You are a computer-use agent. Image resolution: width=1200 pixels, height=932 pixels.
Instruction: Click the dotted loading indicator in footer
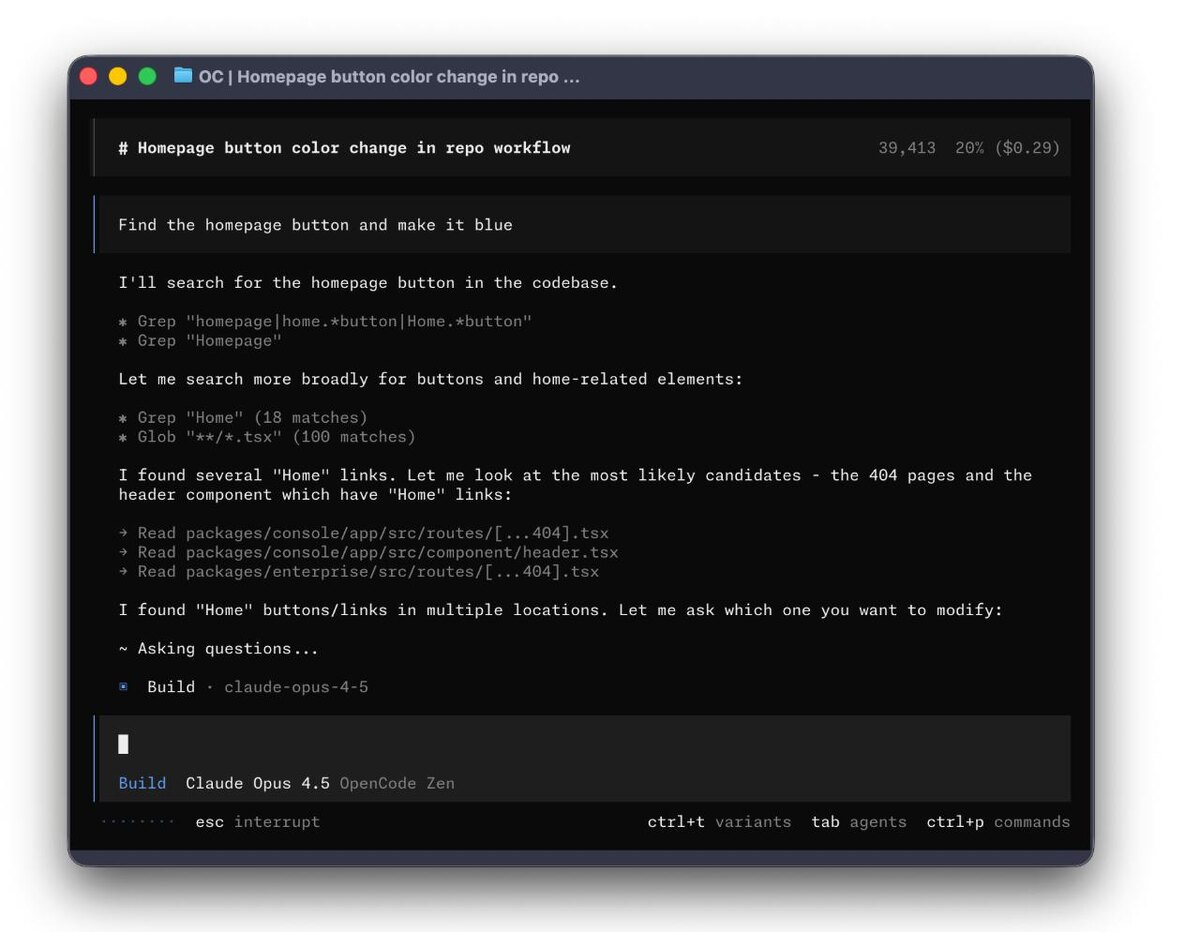pyautogui.click(x=138, y=822)
